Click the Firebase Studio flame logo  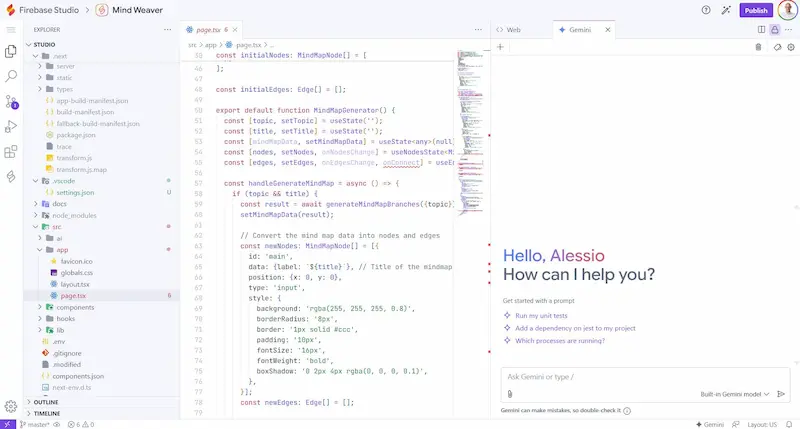pos(10,10)
